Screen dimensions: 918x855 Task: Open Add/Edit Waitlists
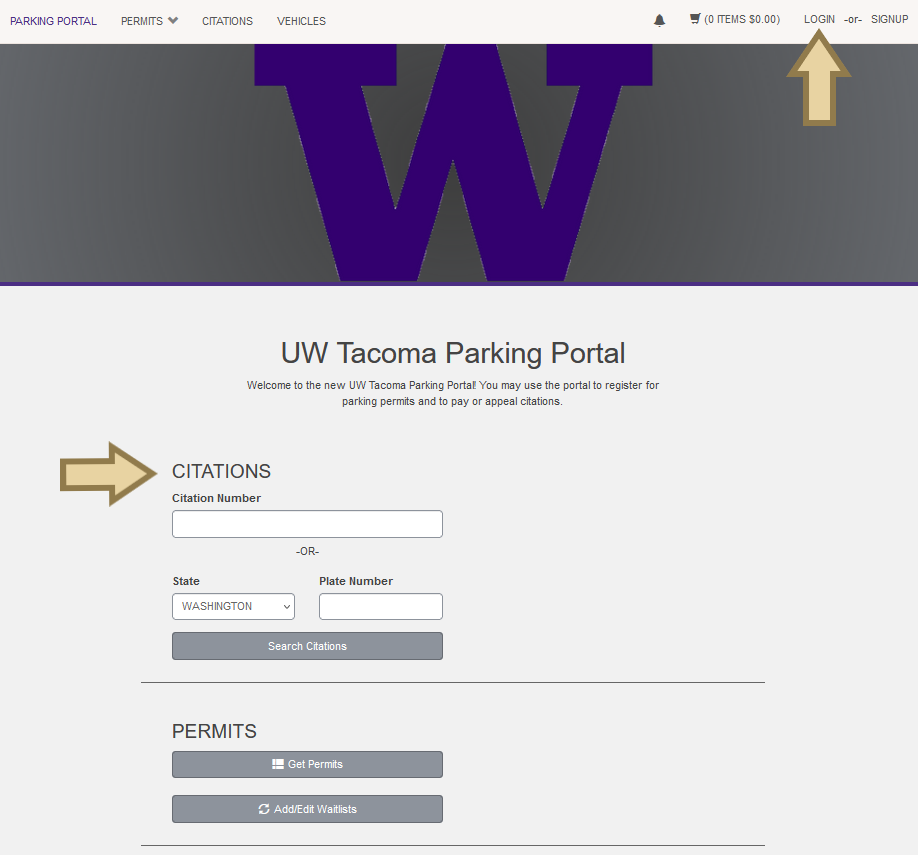click(307, 809)
